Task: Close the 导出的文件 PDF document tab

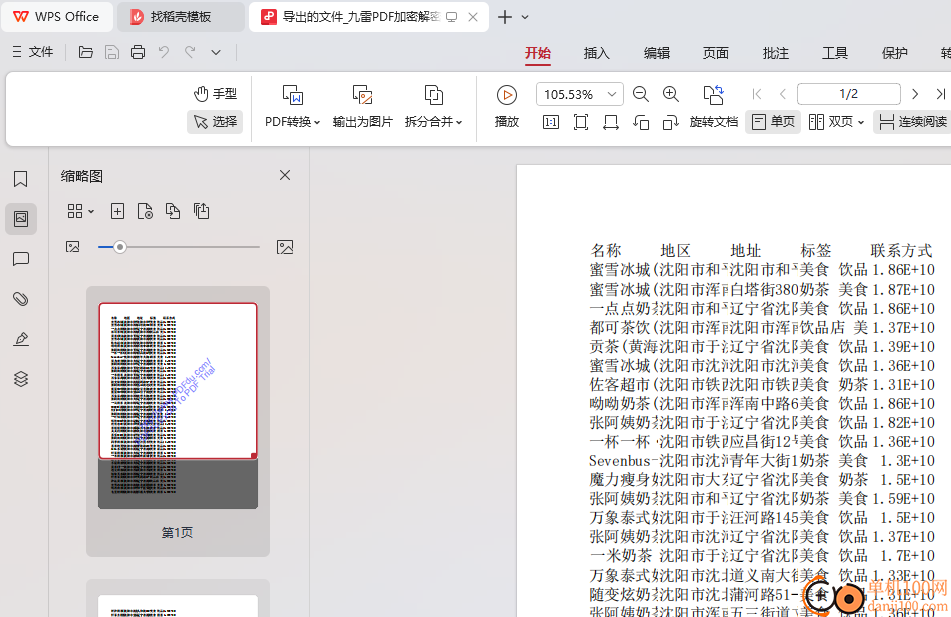Action: coord(473,17)
